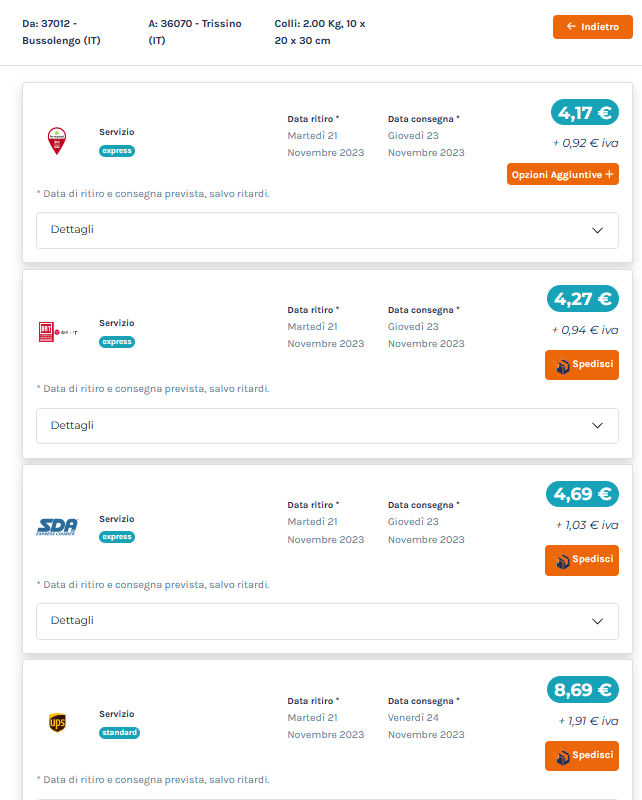
Task: Click the red map-pin courier logo
Action: click(57, 141)
